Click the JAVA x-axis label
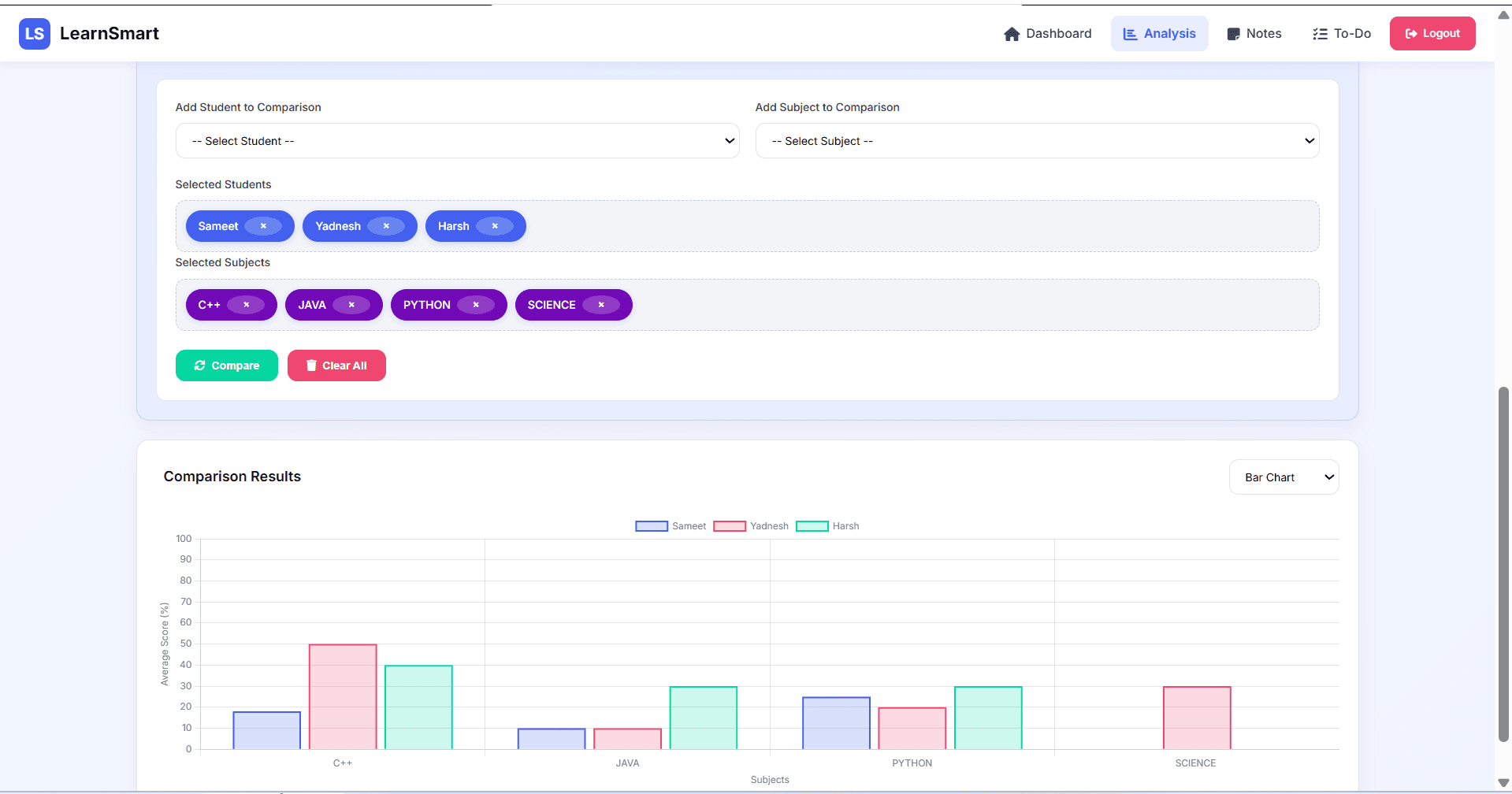Viewport: 1512px width, 794px height. click(x=627, y=763)
